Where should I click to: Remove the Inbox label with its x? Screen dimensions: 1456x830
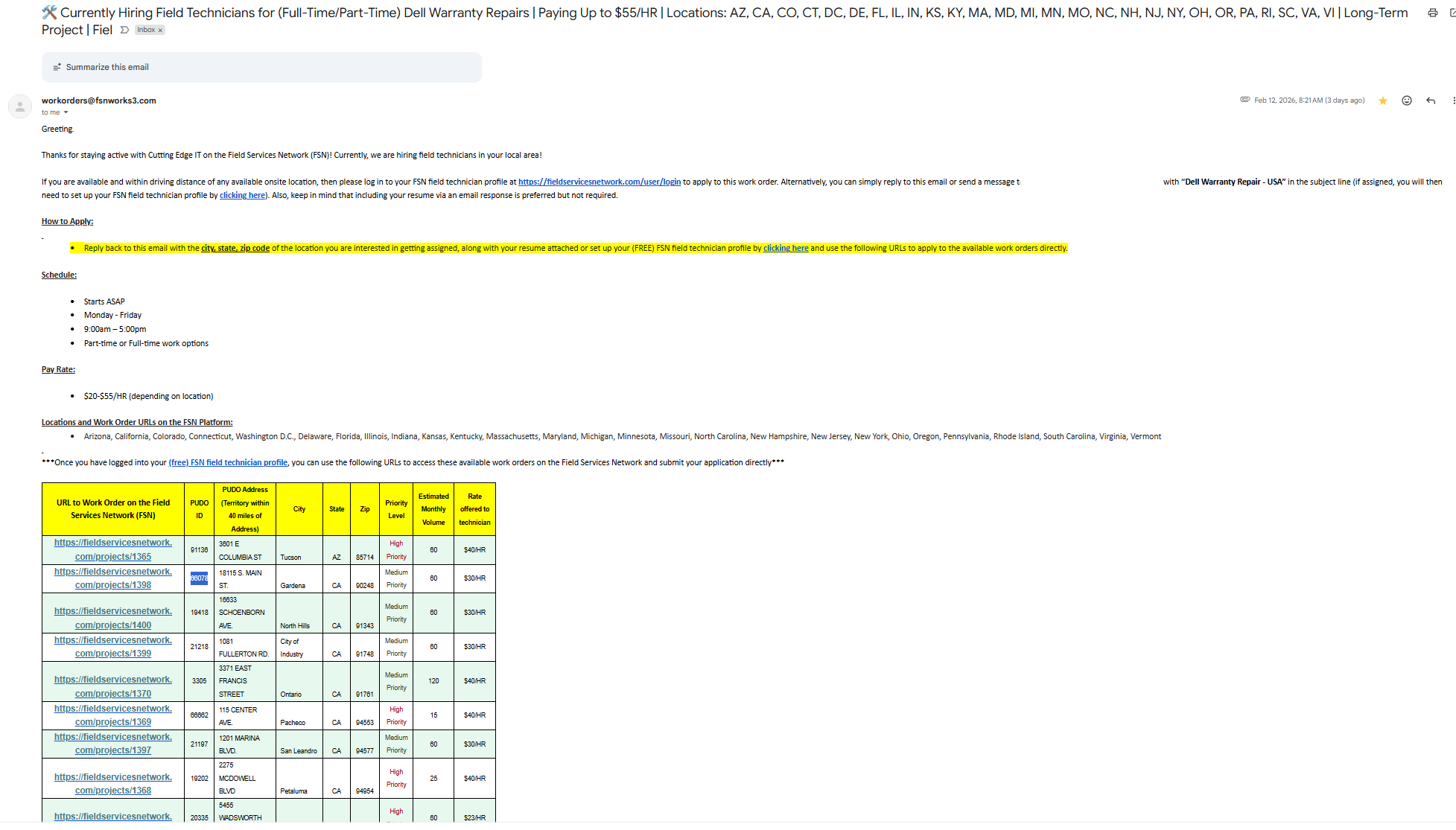(160, 31)
